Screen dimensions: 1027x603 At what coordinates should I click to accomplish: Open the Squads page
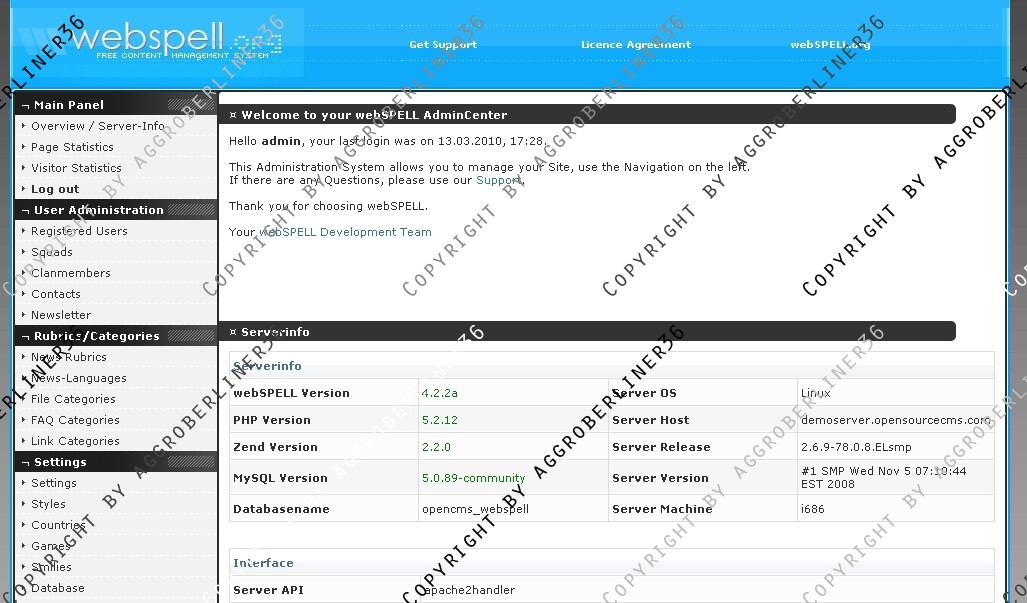coord(52,251)
